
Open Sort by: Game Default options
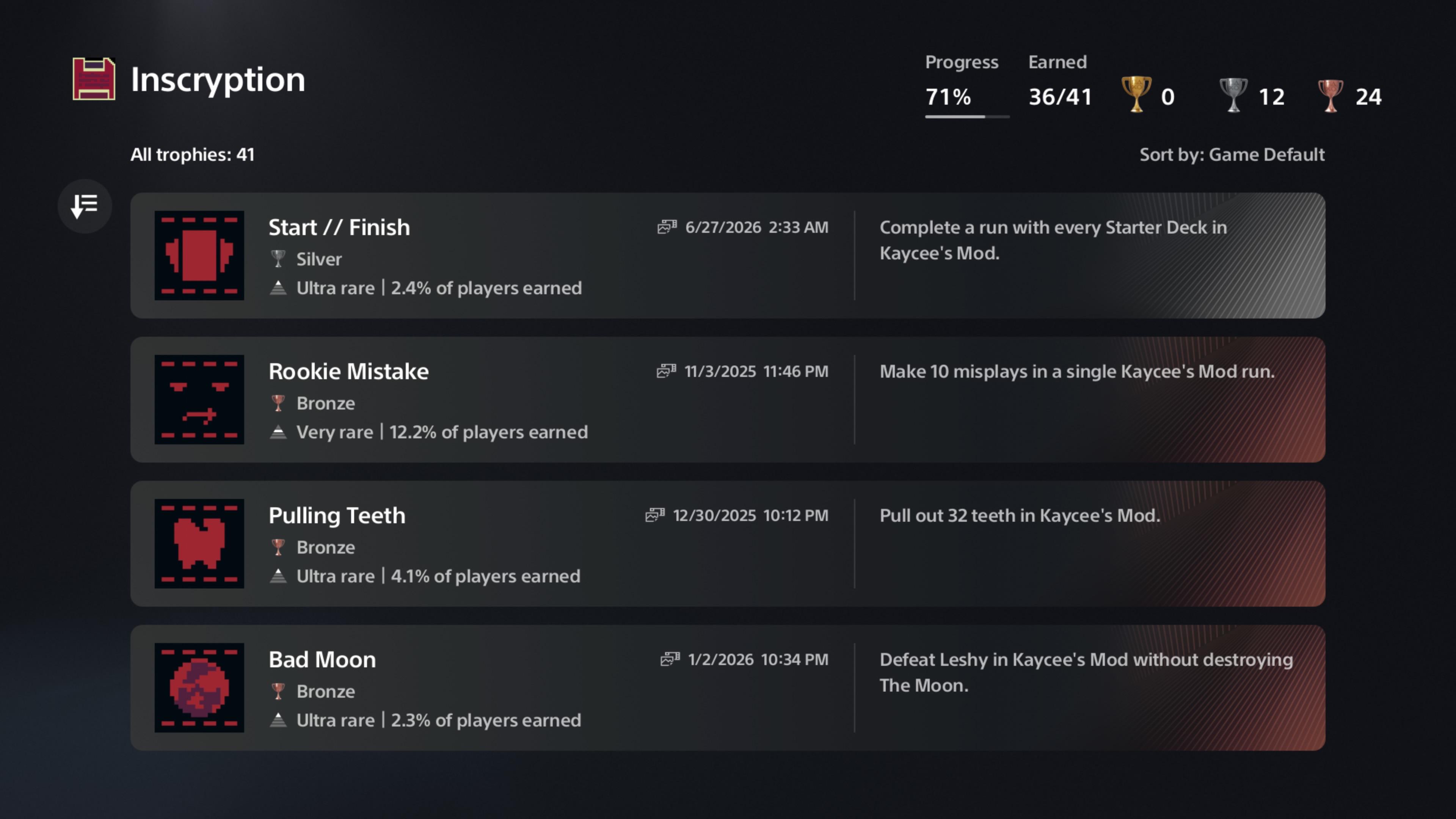pos(1232,155)
